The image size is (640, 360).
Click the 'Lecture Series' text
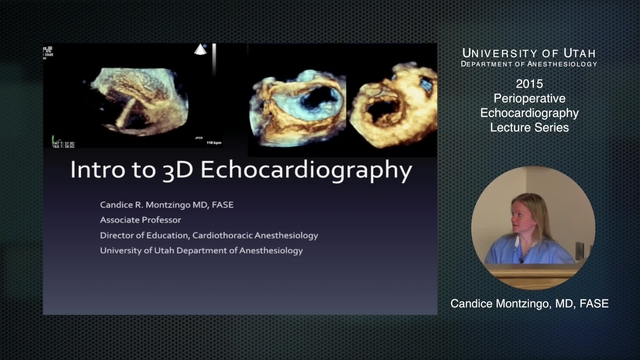pyautogui.click(x=529, y=128)
